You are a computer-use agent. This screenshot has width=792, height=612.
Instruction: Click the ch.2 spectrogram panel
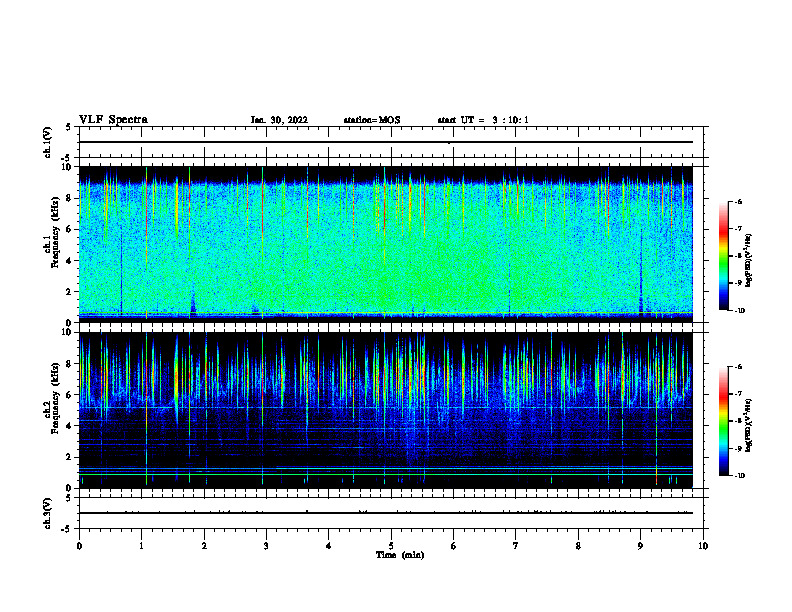(x=386, y=410)
